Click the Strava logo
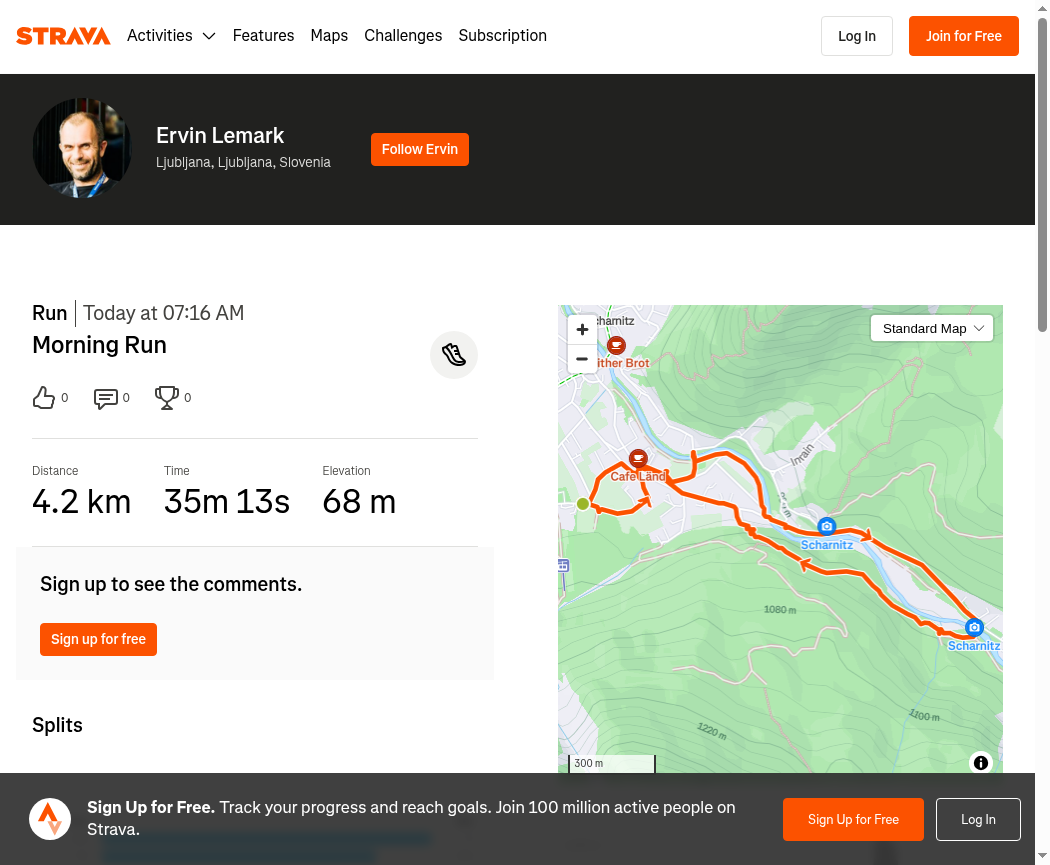 coord(64,35)
